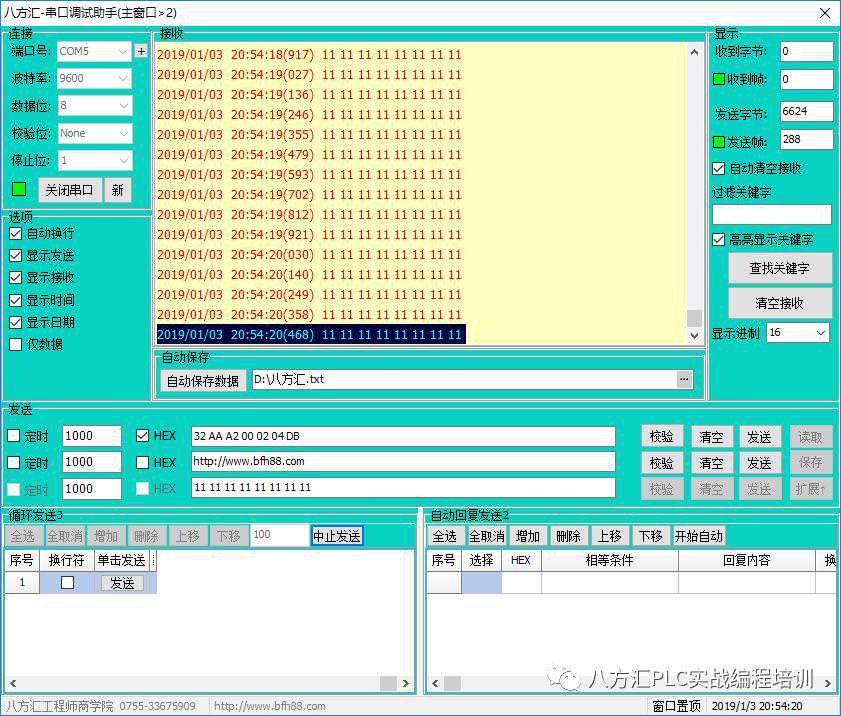Click the 相等条件 column header
This screenshot has width=841, height=716.
[x=609, y=561]
